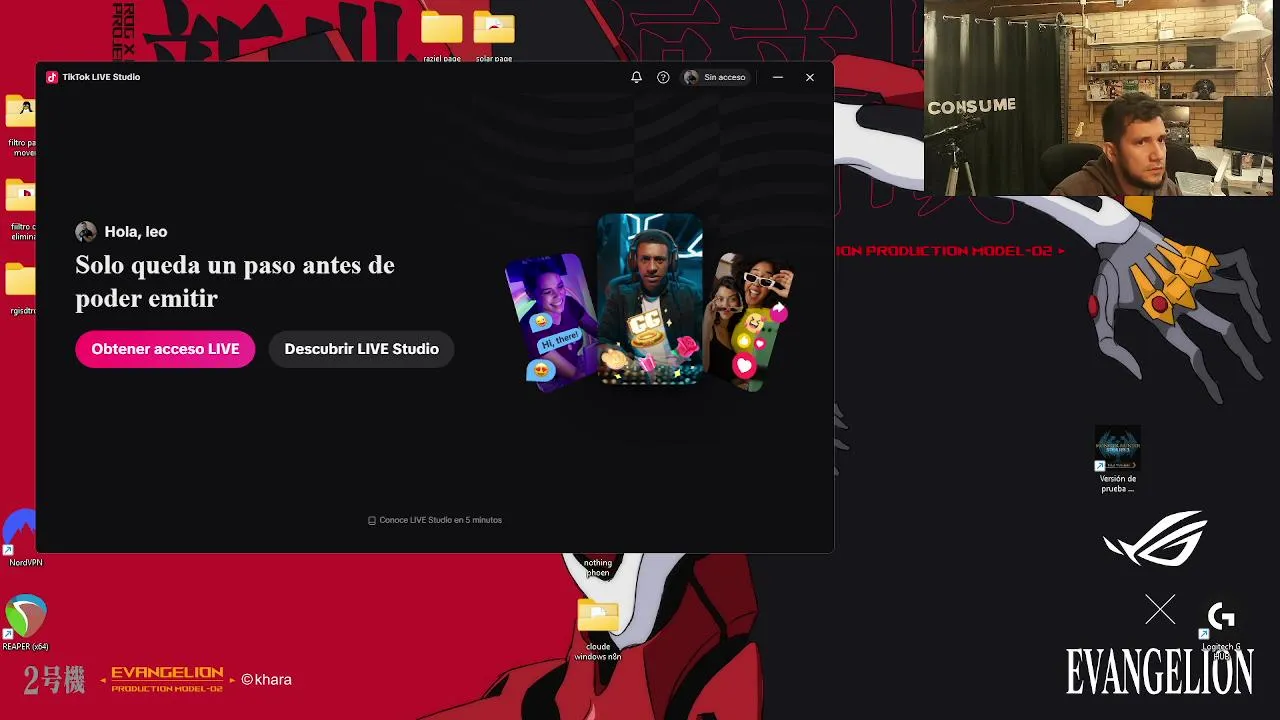Select the raziel page desktop folder
Screen dimensions: 1280x720
442,35
